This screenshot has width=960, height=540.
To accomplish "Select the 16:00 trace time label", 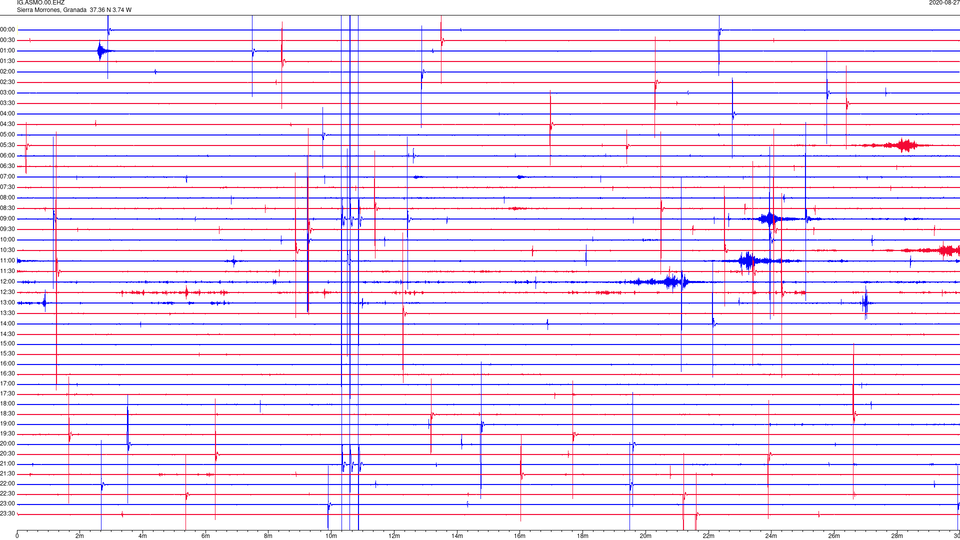I will [8, 364].
